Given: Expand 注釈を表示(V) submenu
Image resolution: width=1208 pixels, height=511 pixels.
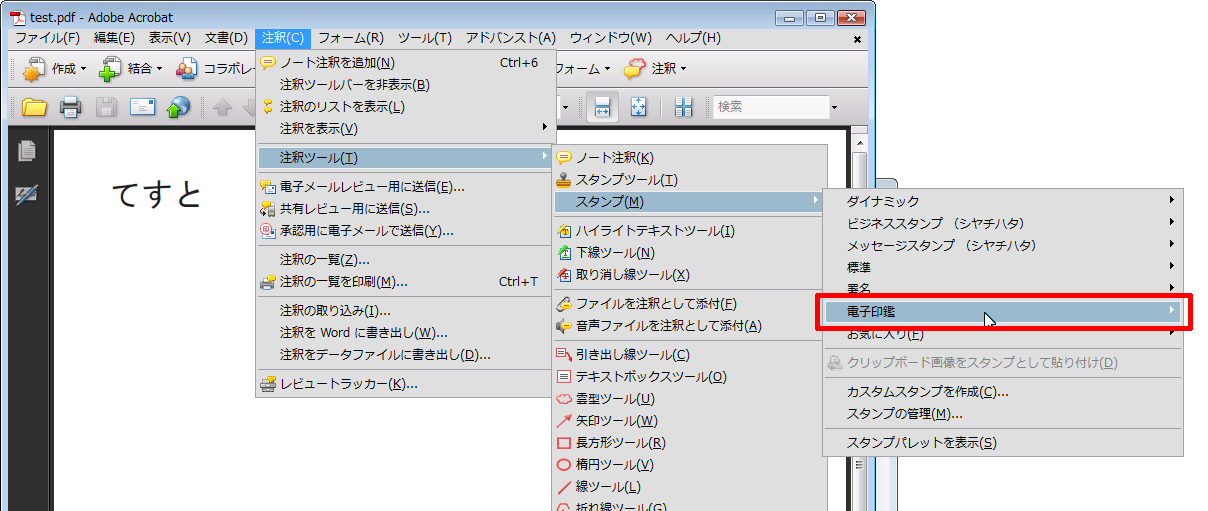Looking at the screenshot, I should click(406, 129).
